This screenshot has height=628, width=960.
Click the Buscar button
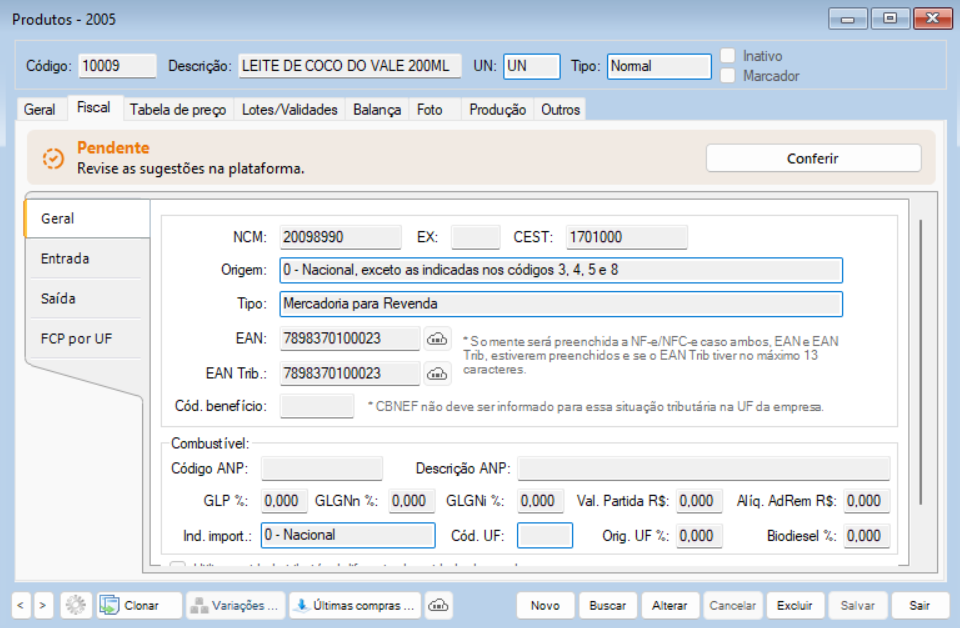click(607, 605)
